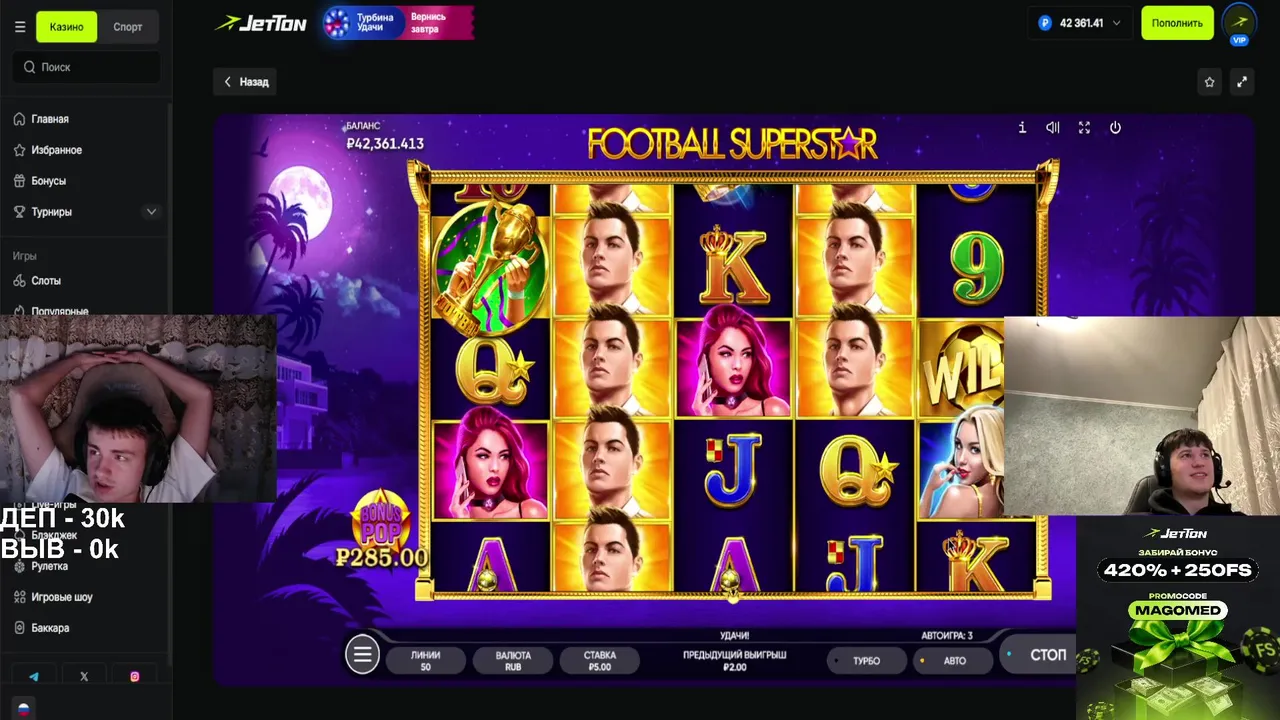Open the Telegram social icon
The height and width of the screenshot is (720, 1280).
(x=34, y=677)
